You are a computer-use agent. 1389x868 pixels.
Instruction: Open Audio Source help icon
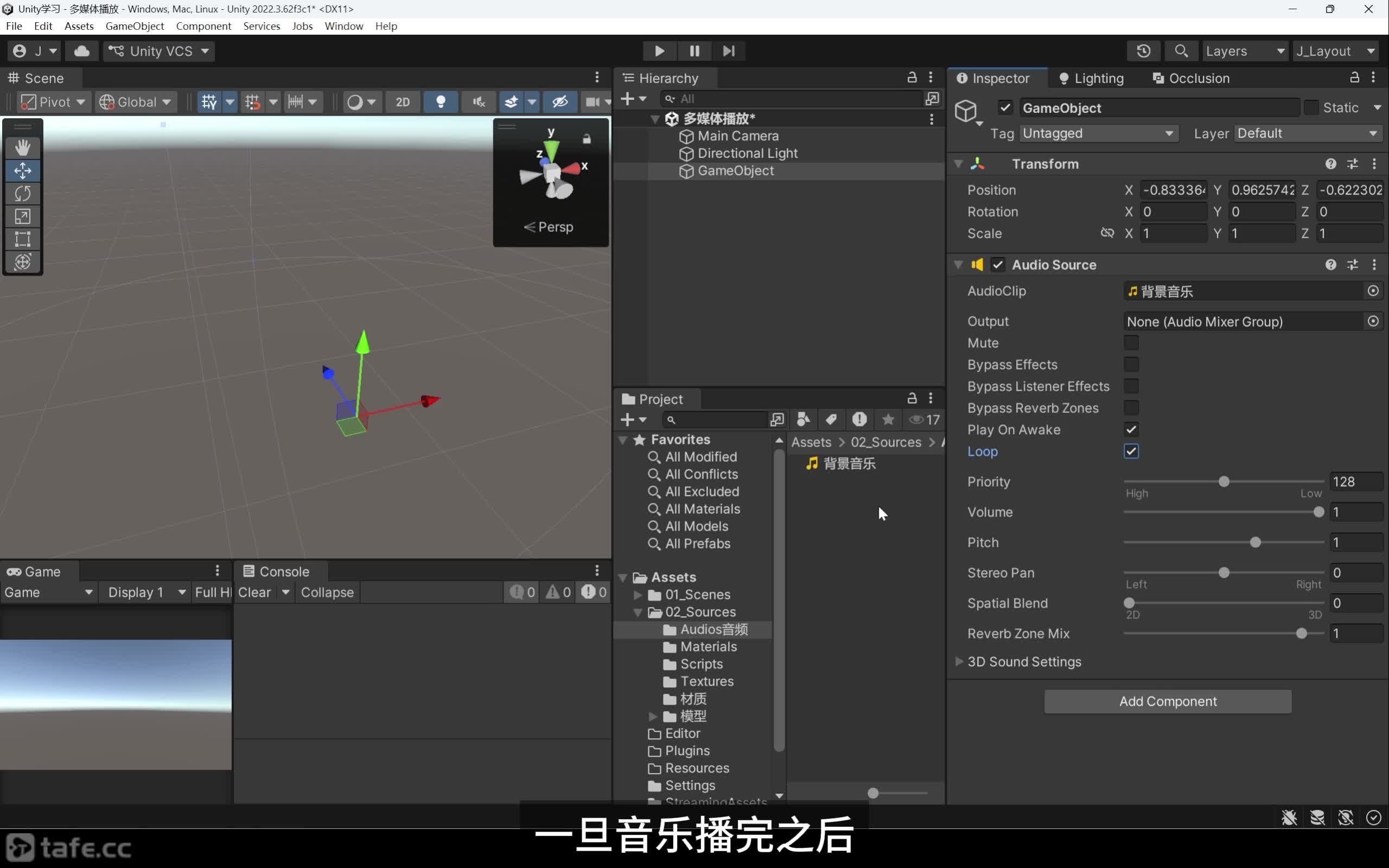coord(1330,265)
